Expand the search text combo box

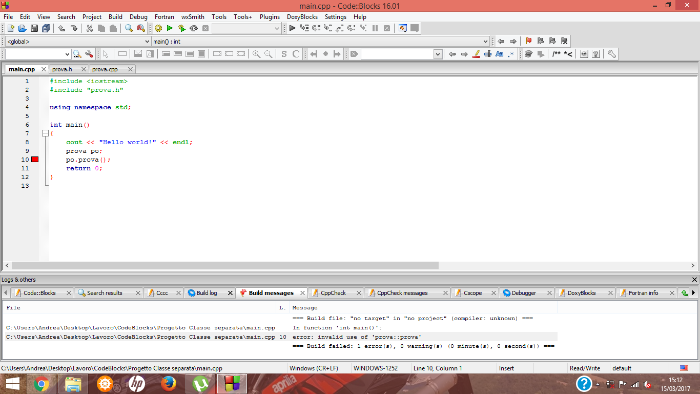[x=38, y=54]
